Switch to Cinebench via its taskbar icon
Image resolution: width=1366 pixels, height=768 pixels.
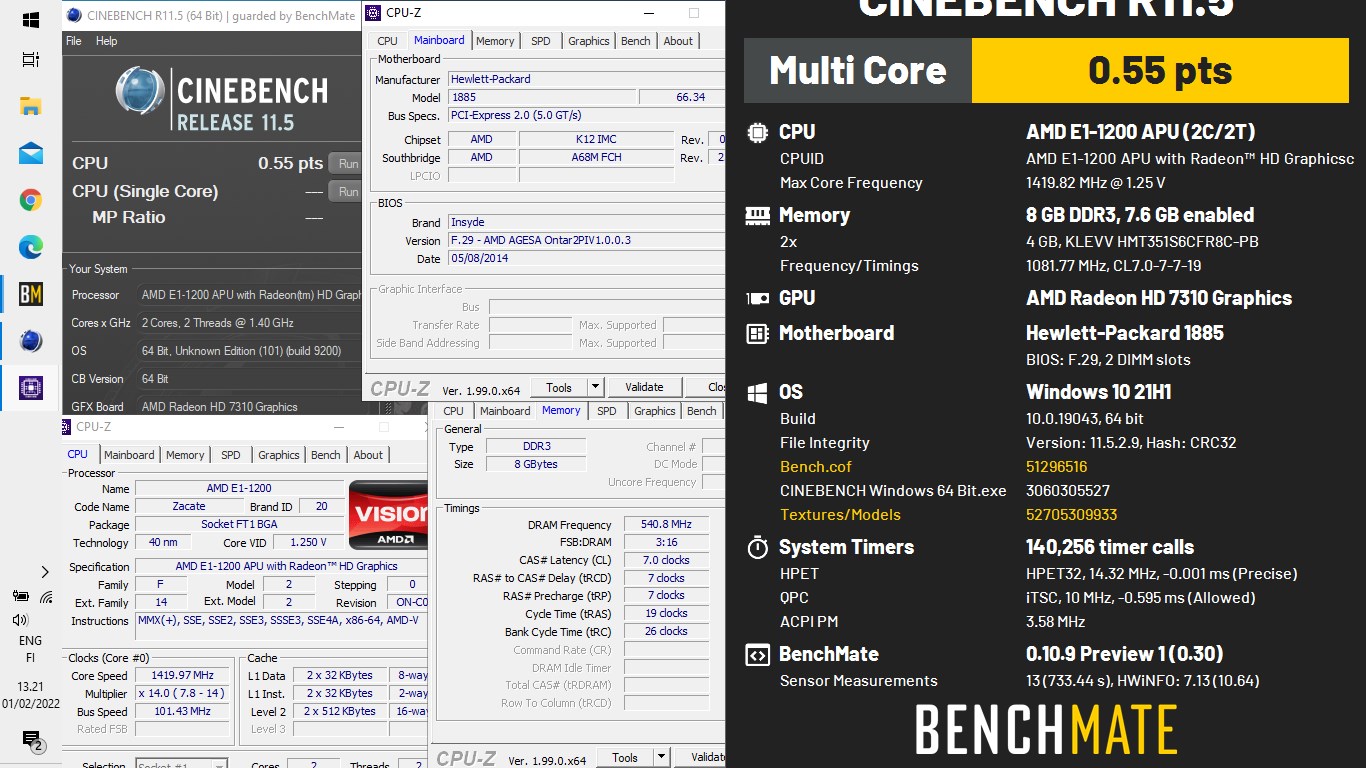click(x=30, y=341)
